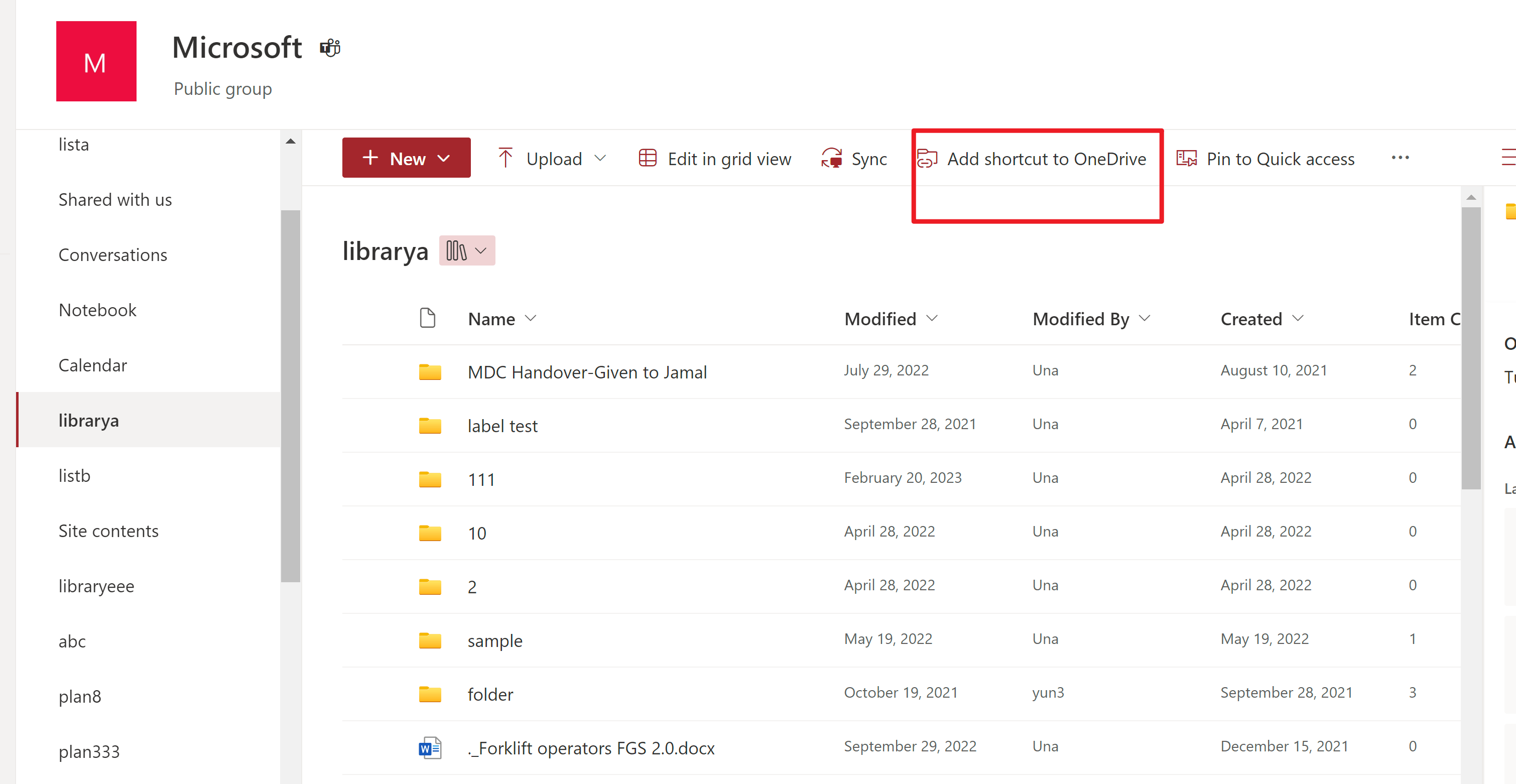This screenshot has height=784, width=1516.
Task: Go to Conversations in navigation
Action: (113, 255)
